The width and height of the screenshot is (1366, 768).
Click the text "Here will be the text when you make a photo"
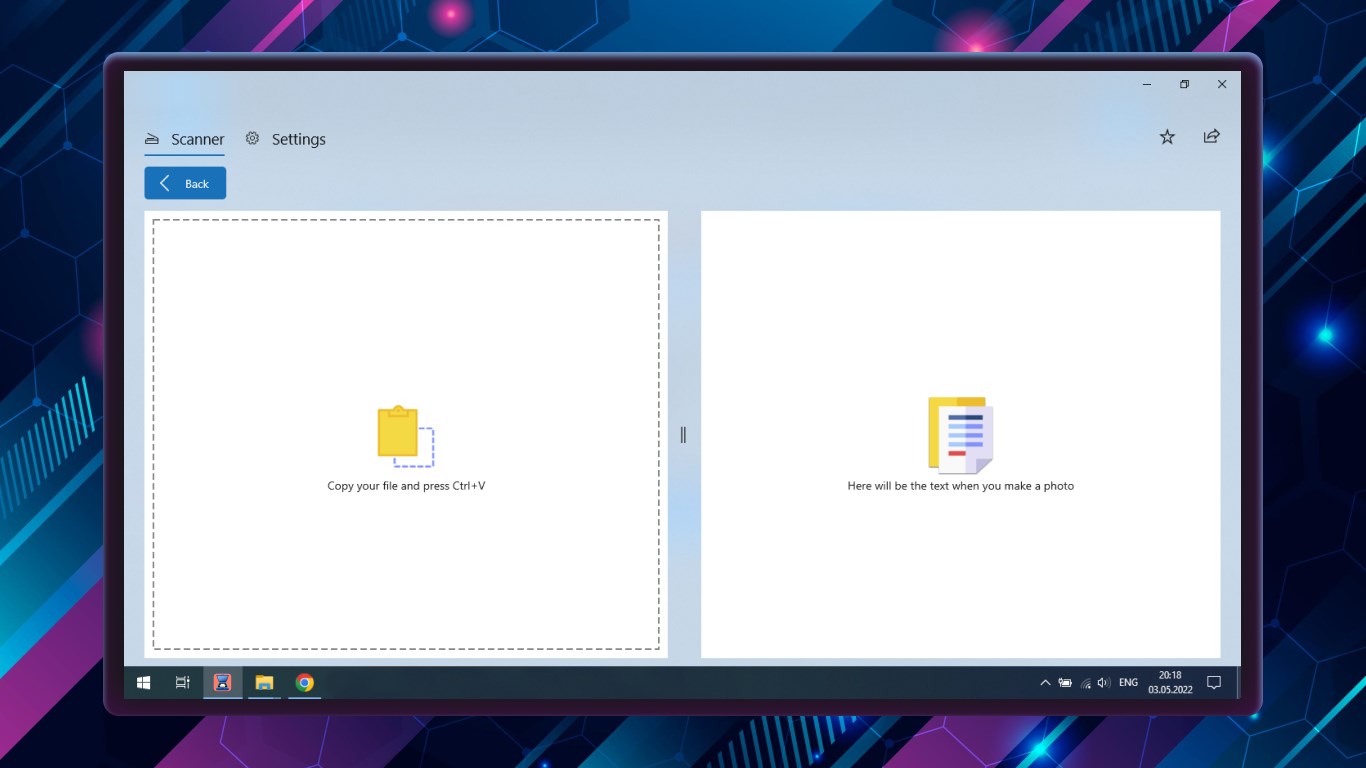[961, 486]
